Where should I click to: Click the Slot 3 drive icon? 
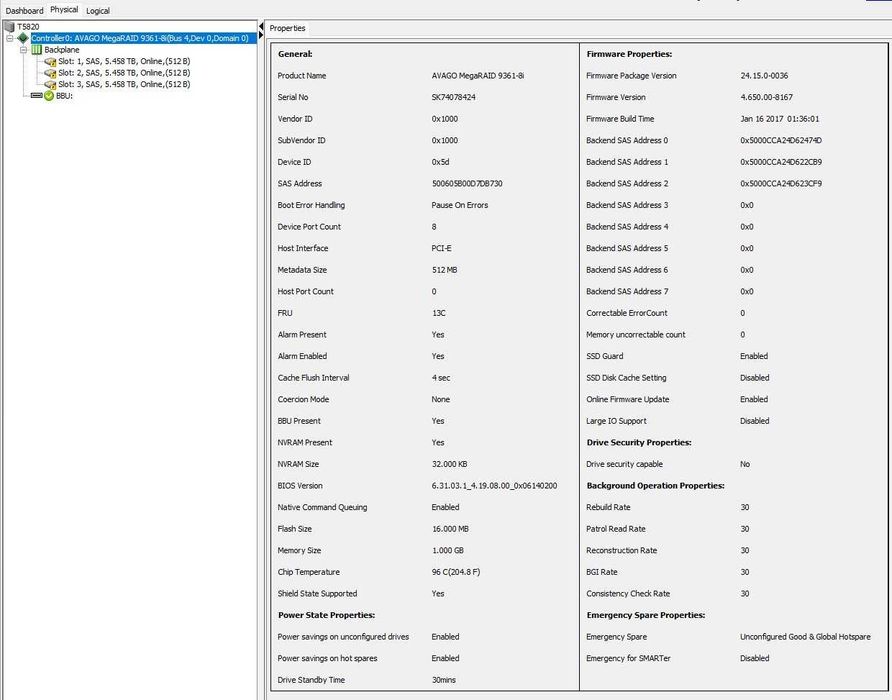click(x=50, y=84)
